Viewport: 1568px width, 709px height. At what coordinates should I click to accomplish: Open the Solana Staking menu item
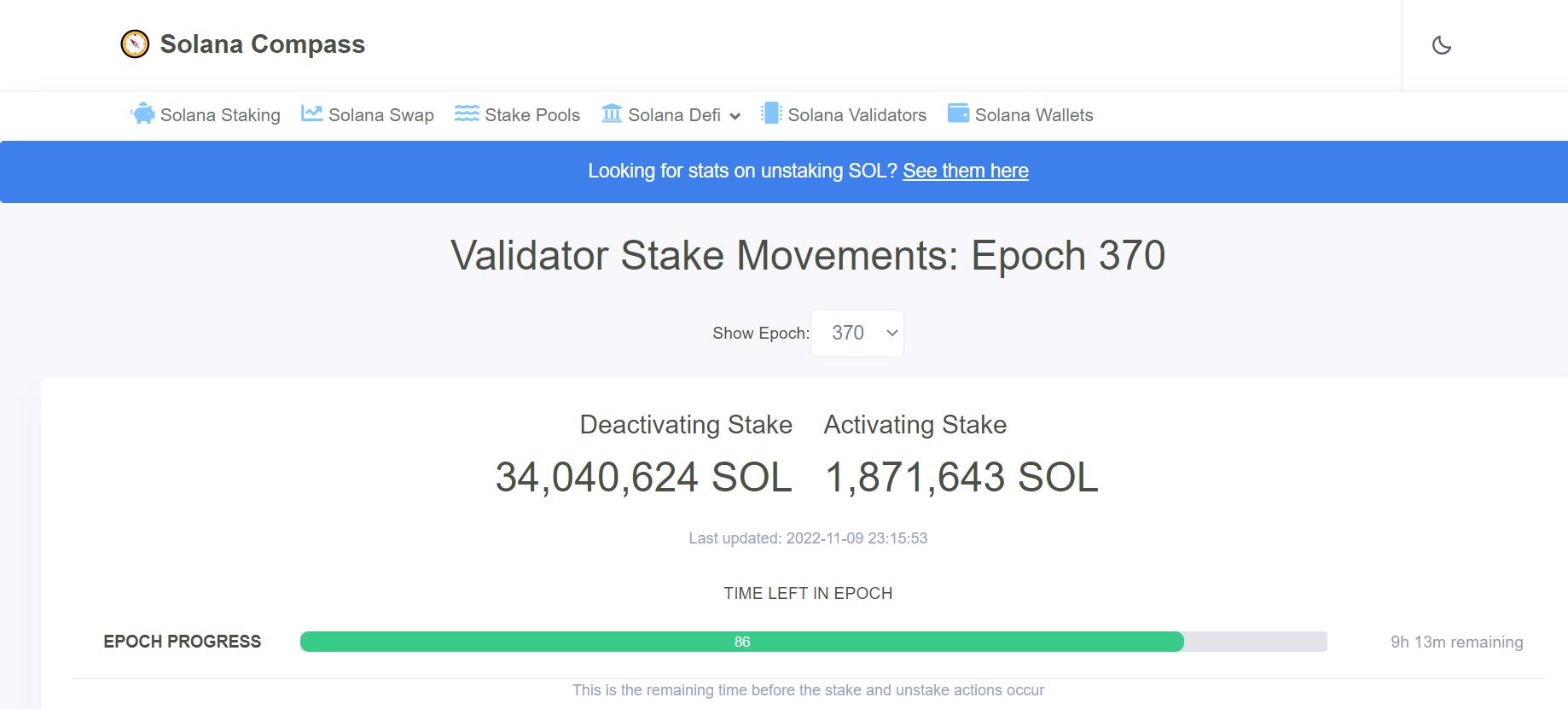pos(220,115)
